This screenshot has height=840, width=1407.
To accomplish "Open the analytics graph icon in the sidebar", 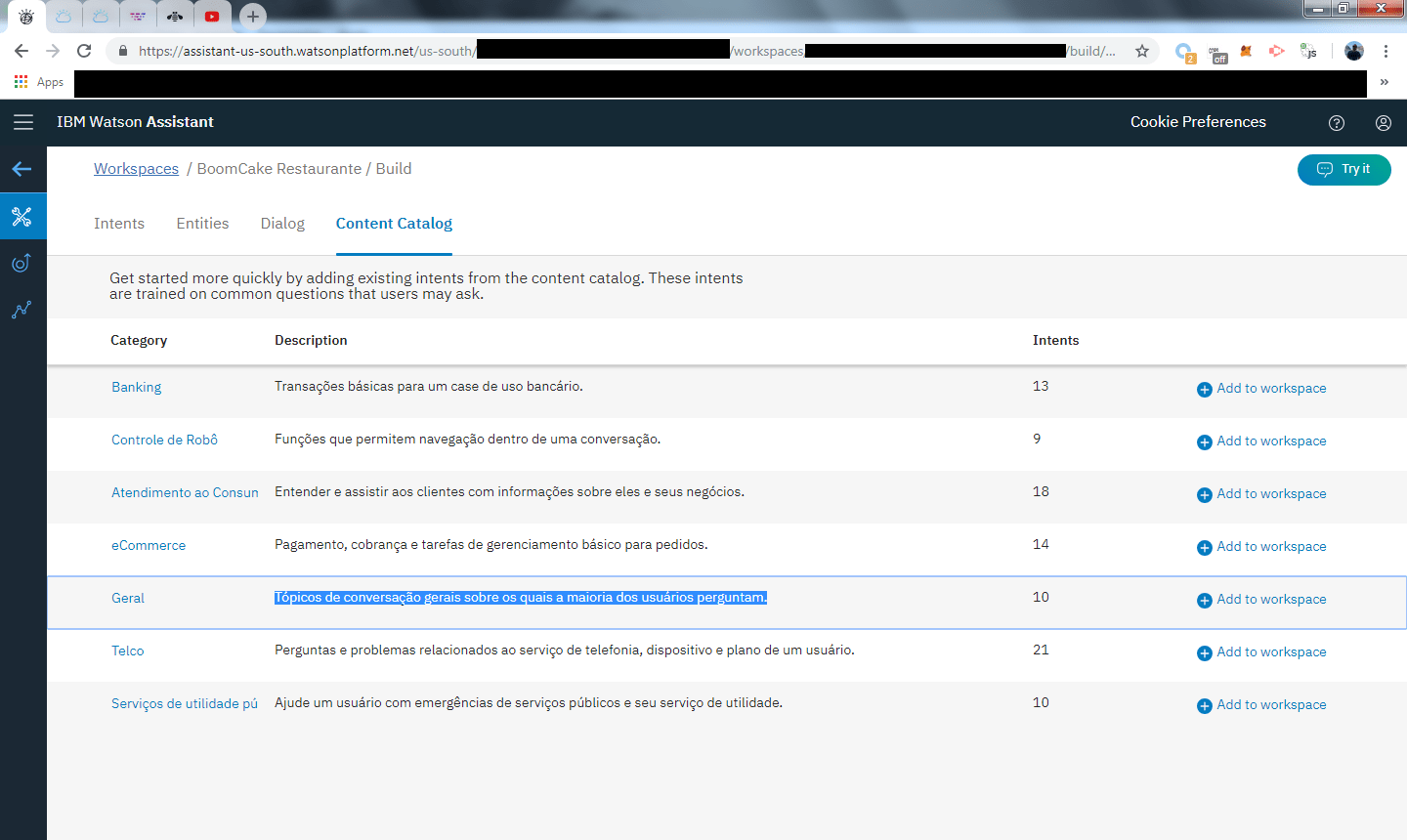I will [x=22, y=310].
